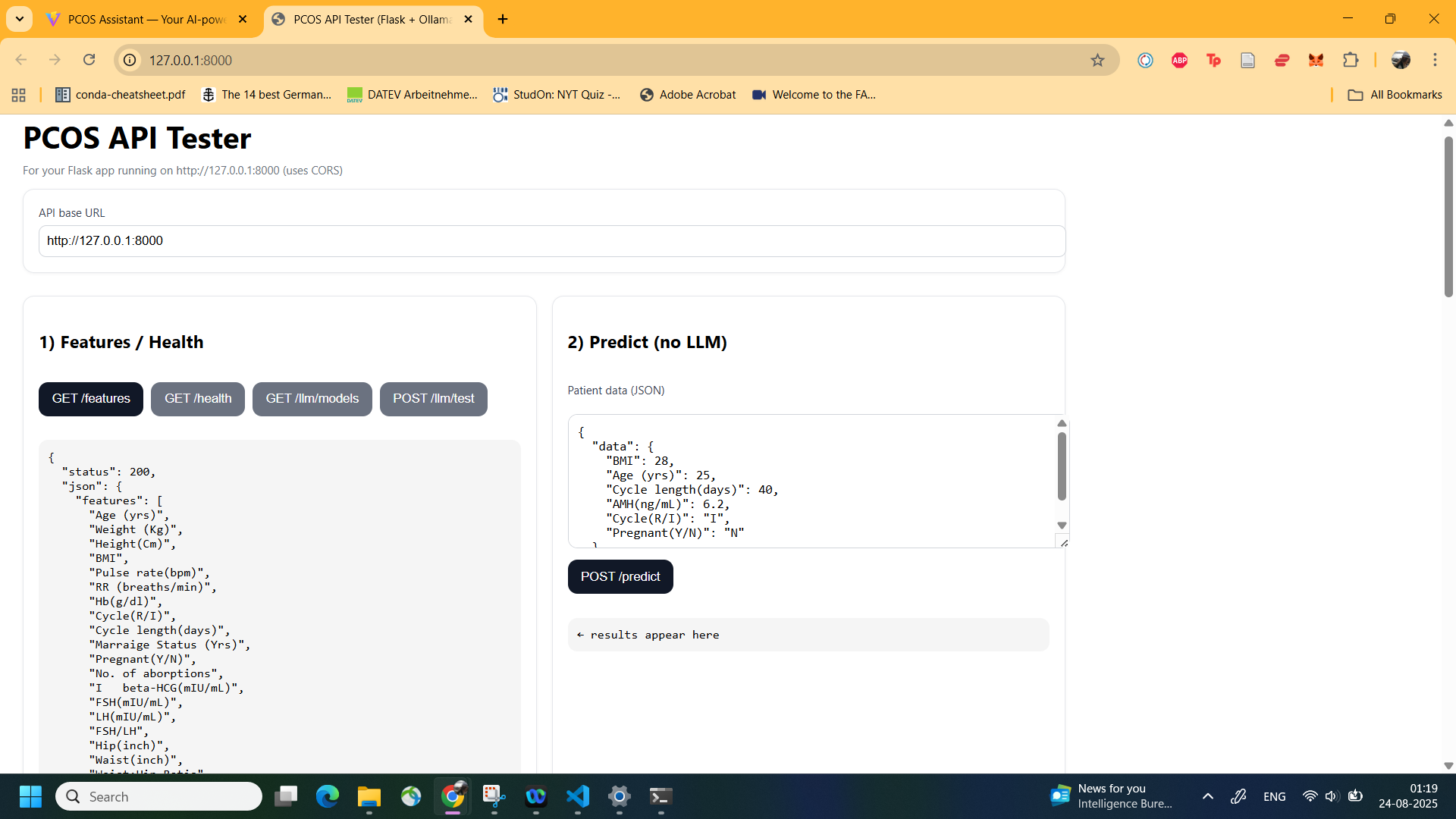View site information icon in address bar
The width and height of the screenshot is (1456, 819).
(x=130, y=60)
